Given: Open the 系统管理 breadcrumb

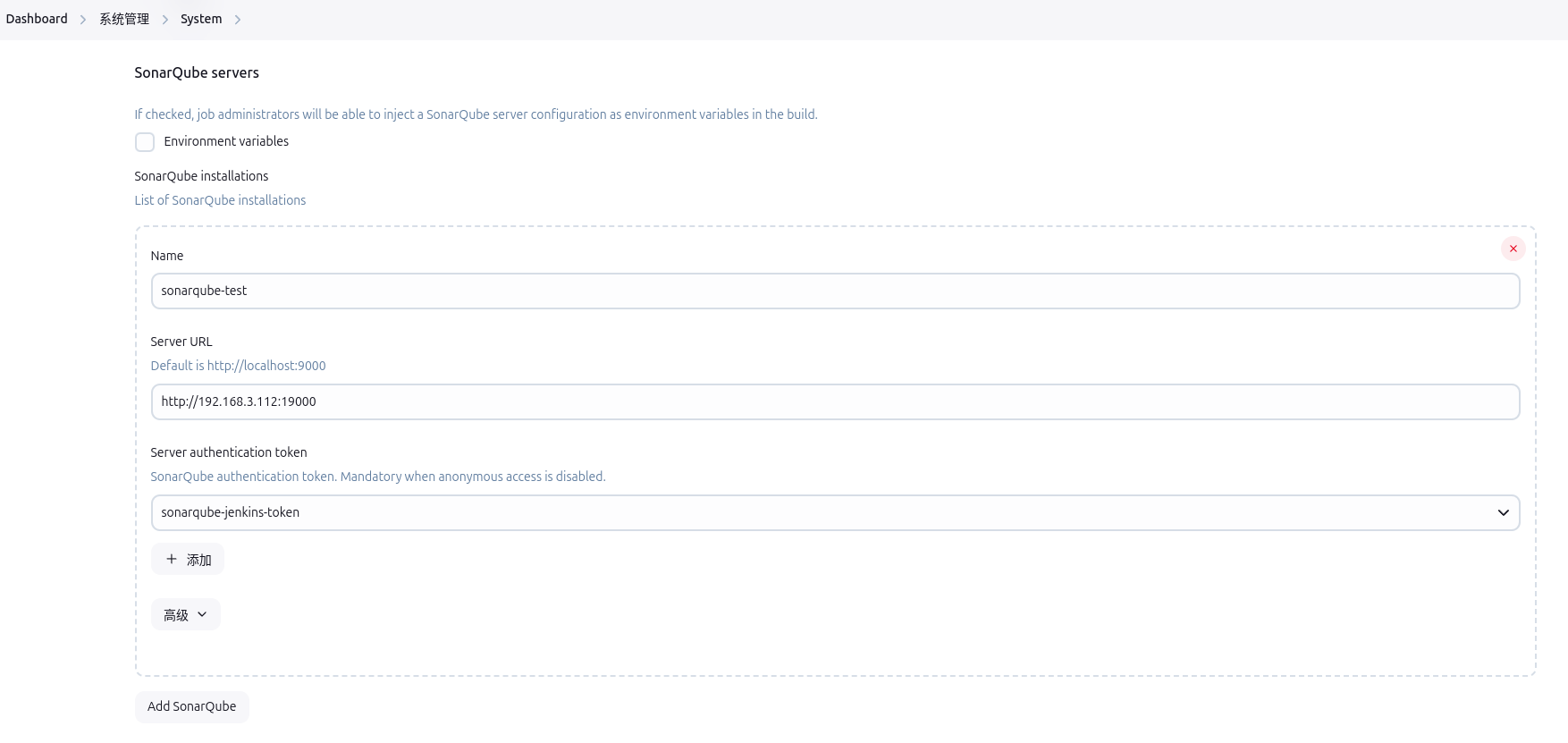Looking at the screenshot, I should 124,19.
